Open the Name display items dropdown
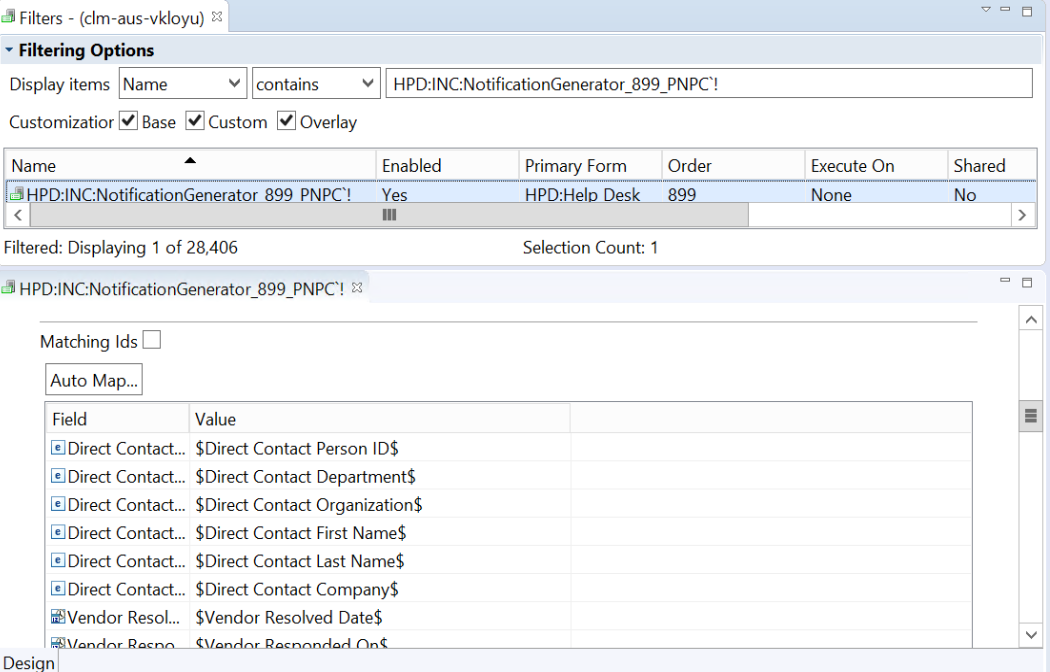Image resolution: width=1050 pixels, height=672 pixels. pyautogui.click(x=182, y=85)
